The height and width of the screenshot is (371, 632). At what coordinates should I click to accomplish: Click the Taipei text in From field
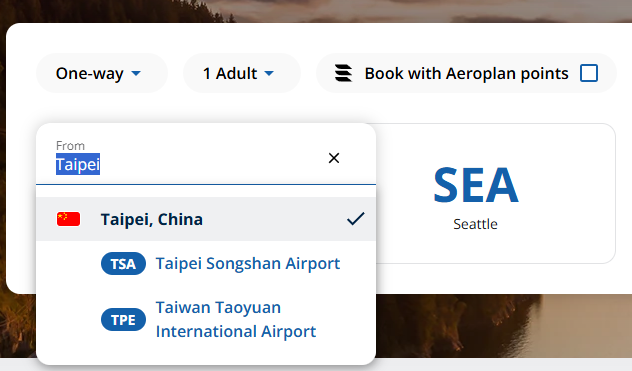pyautogui.click(x=78, y=164)
